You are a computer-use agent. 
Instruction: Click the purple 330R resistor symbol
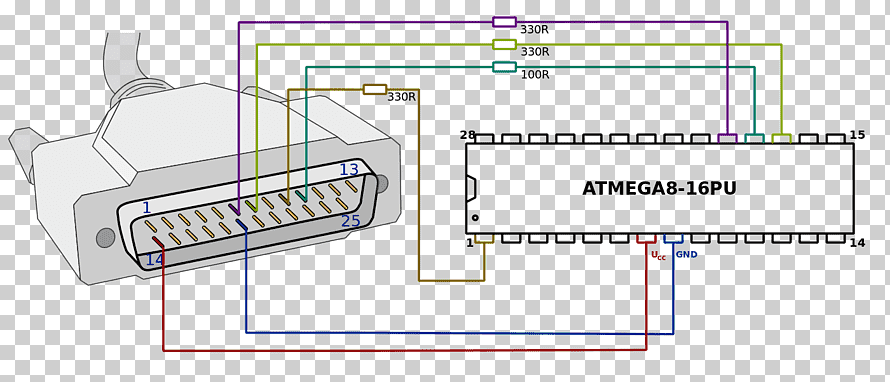pyautogui.click(x=504, y=22)
